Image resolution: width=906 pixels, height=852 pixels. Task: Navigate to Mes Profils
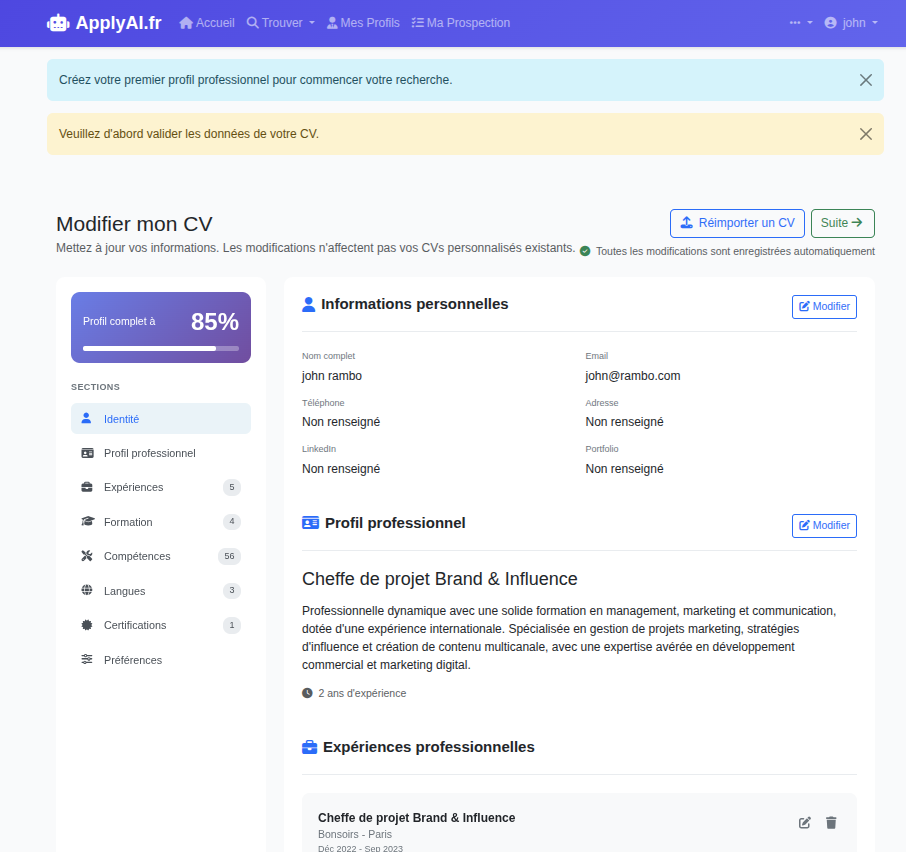tap(363, 22)
